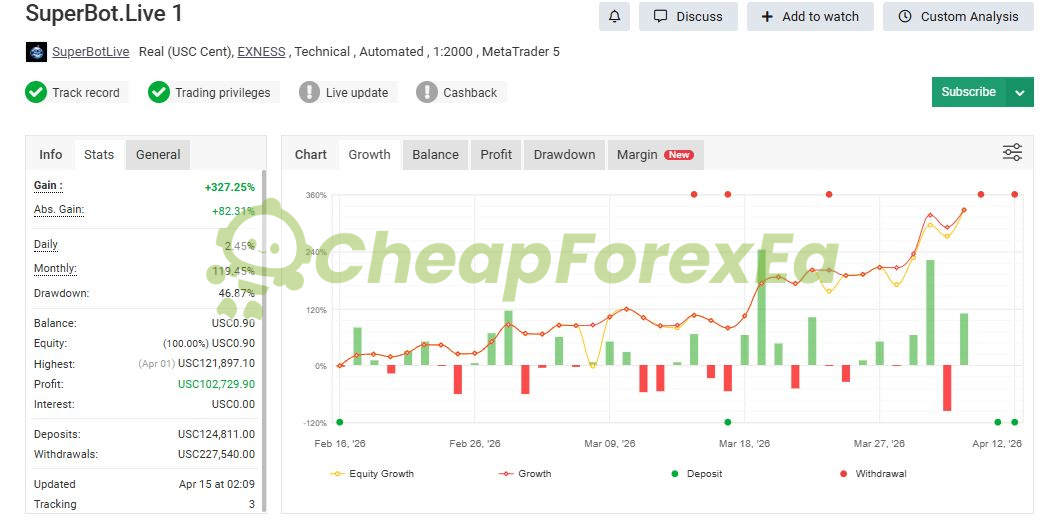The image size is (1045, 531).
Task: Click the Highest value USC121,897.10
Action: (x=217, y=364)
